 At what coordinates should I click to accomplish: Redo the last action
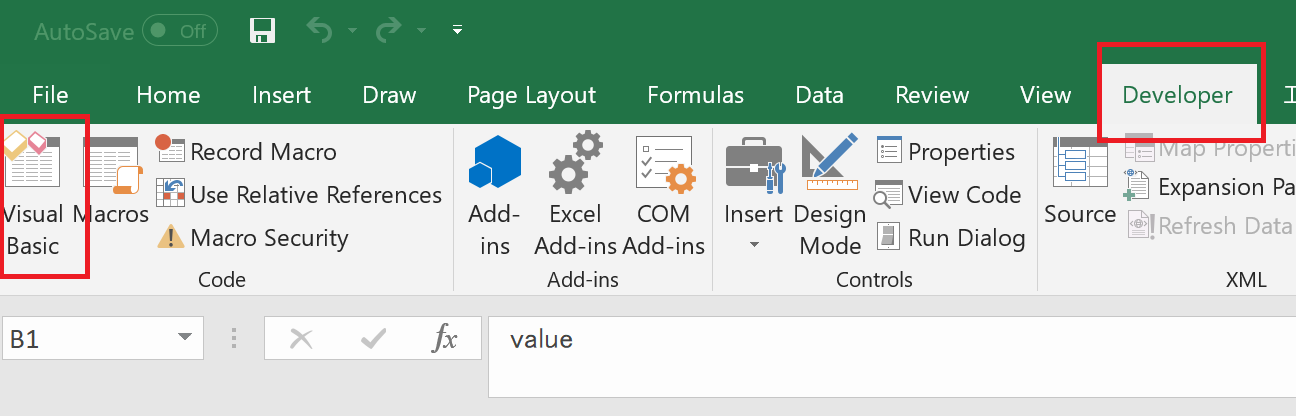click(388, 30)
